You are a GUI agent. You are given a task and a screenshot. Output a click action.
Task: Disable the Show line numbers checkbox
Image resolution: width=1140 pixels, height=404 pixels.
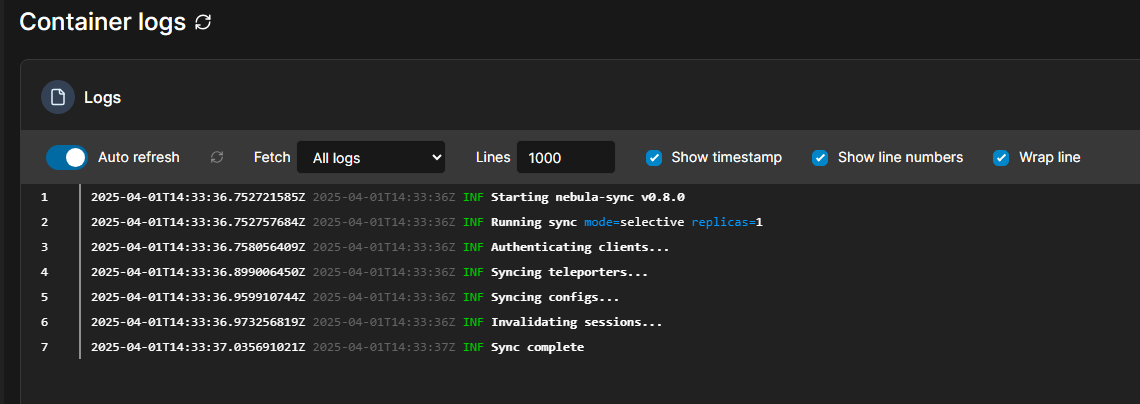[x=820, y=157]
